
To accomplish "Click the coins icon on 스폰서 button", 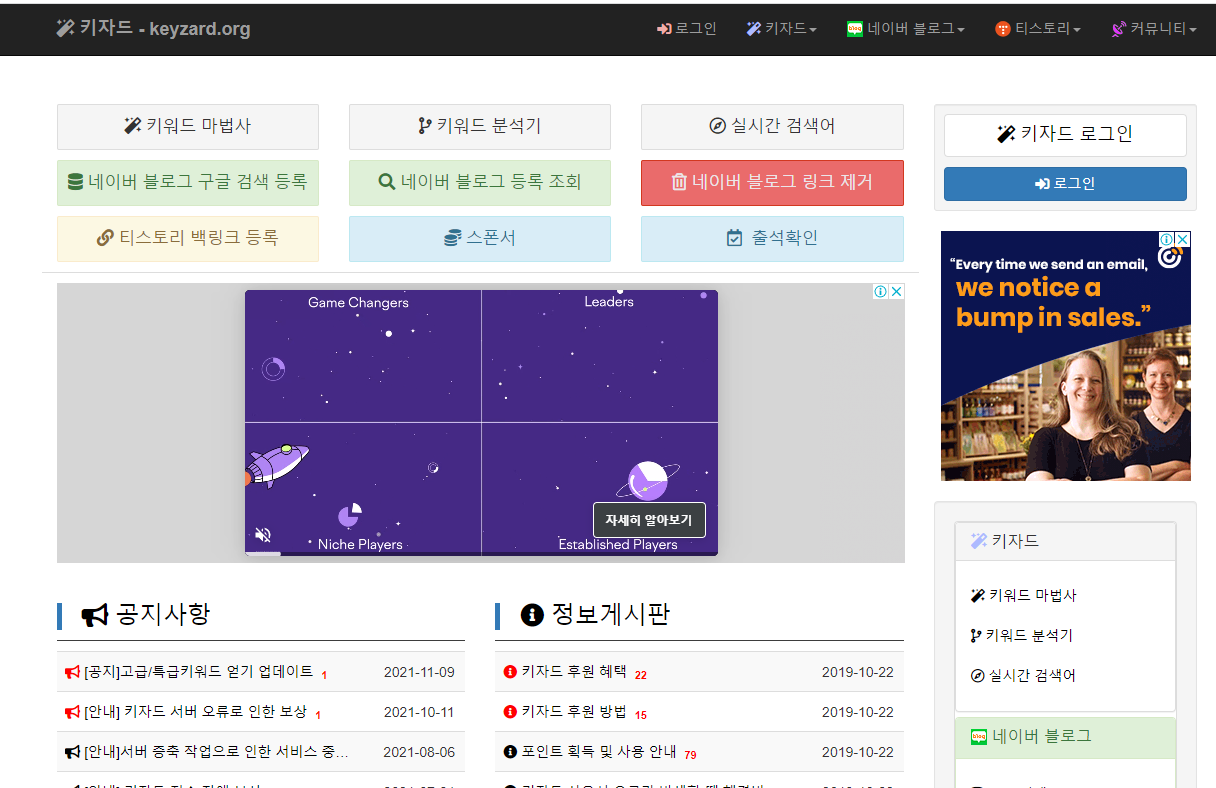I will click(452, 239).
